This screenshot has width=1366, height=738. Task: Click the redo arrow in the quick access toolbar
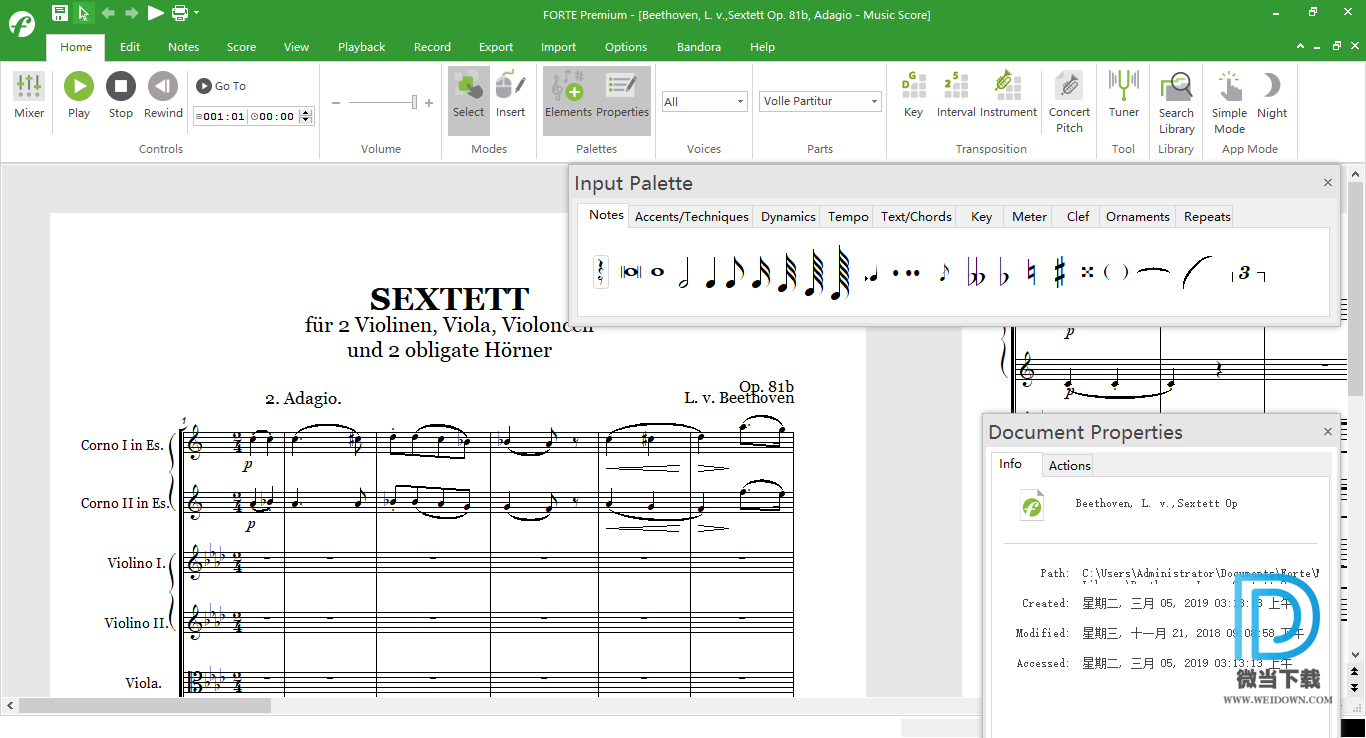[131, 13]
